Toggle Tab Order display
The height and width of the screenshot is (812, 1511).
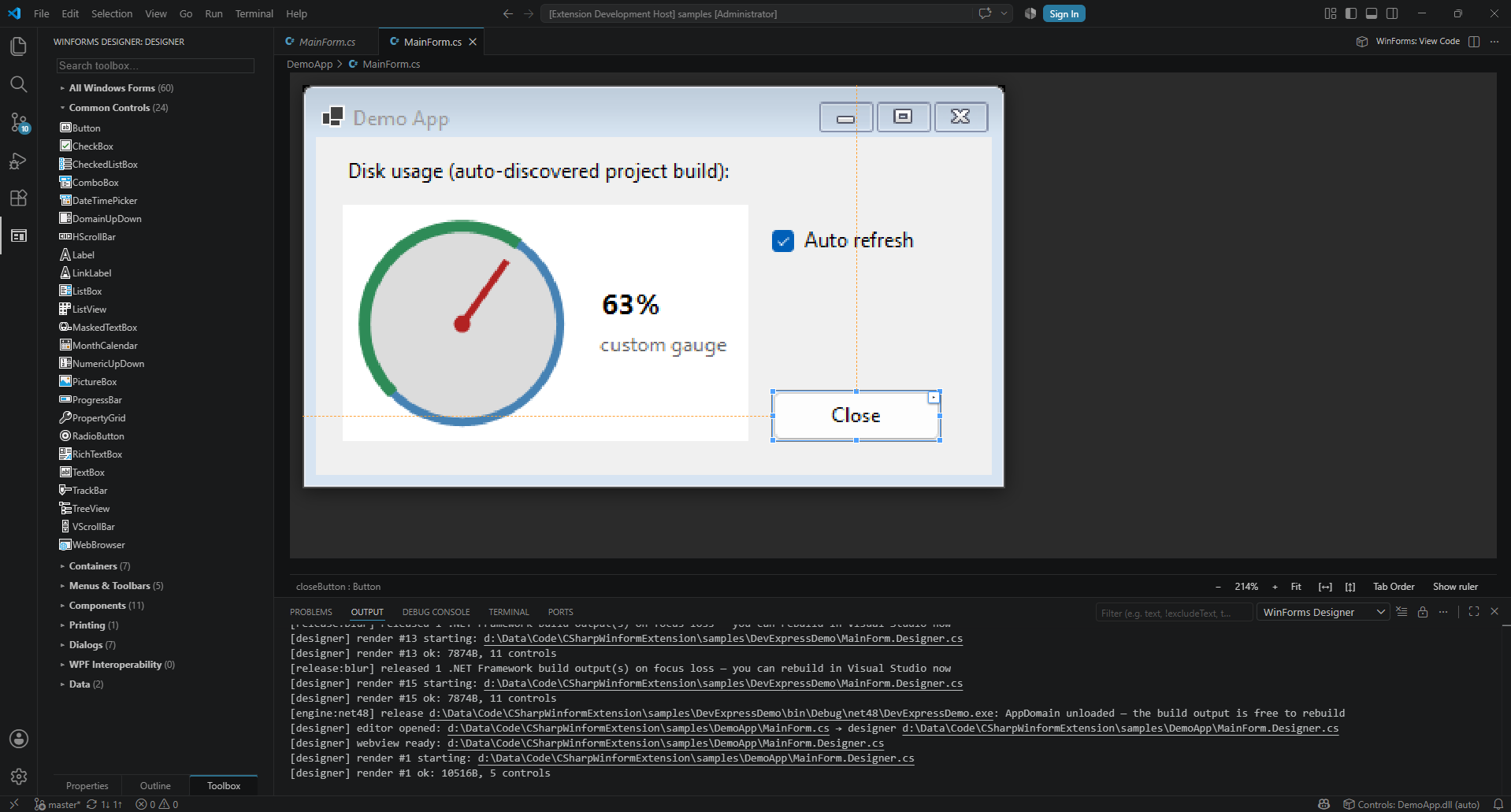(1394, 587)
